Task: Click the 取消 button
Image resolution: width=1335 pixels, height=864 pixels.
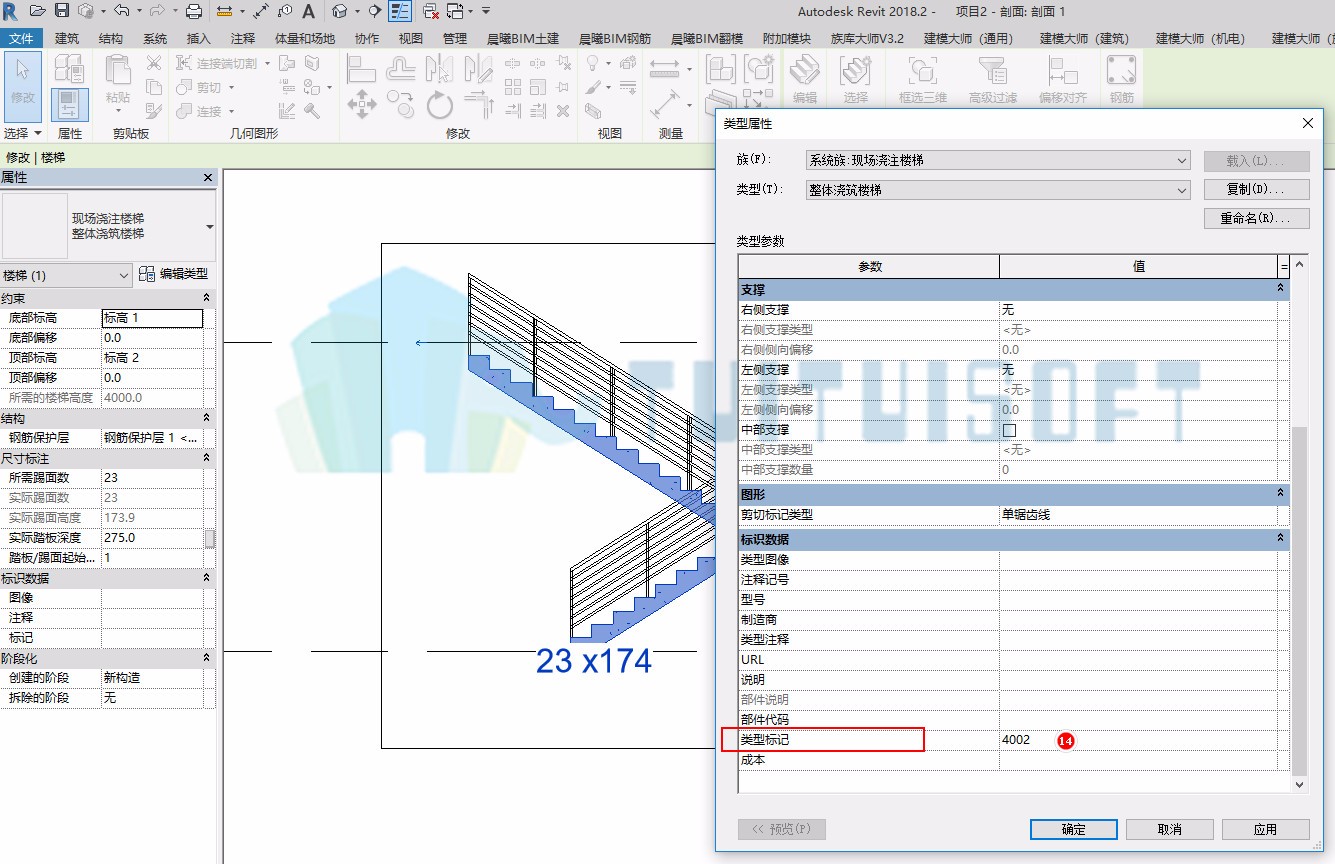Action: point(1170,829)
